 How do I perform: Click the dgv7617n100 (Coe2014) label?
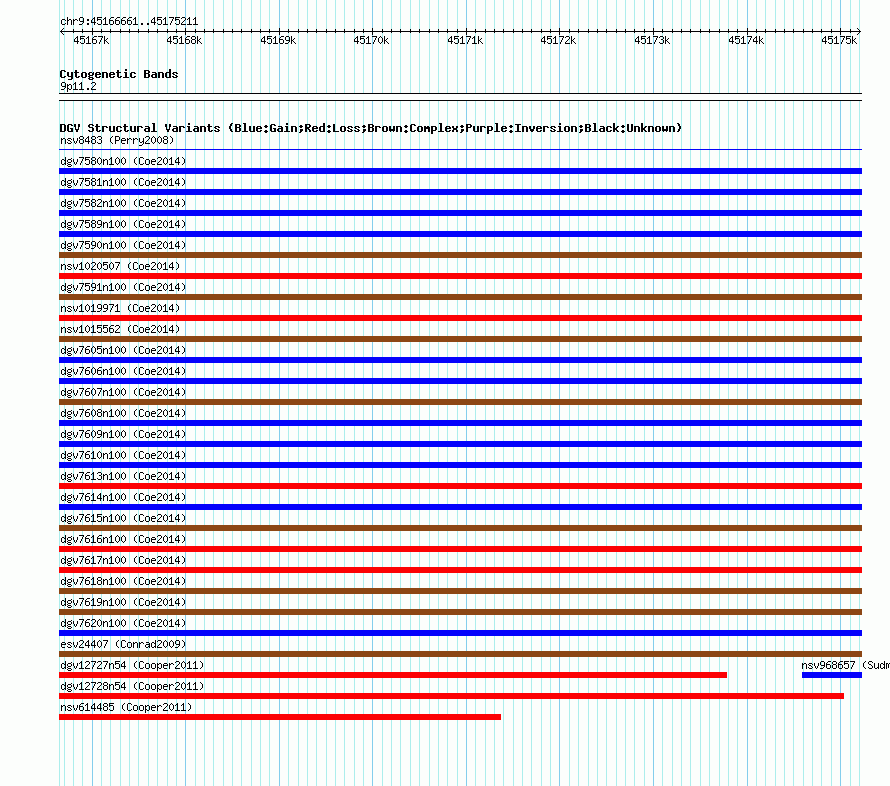point(123,560)
